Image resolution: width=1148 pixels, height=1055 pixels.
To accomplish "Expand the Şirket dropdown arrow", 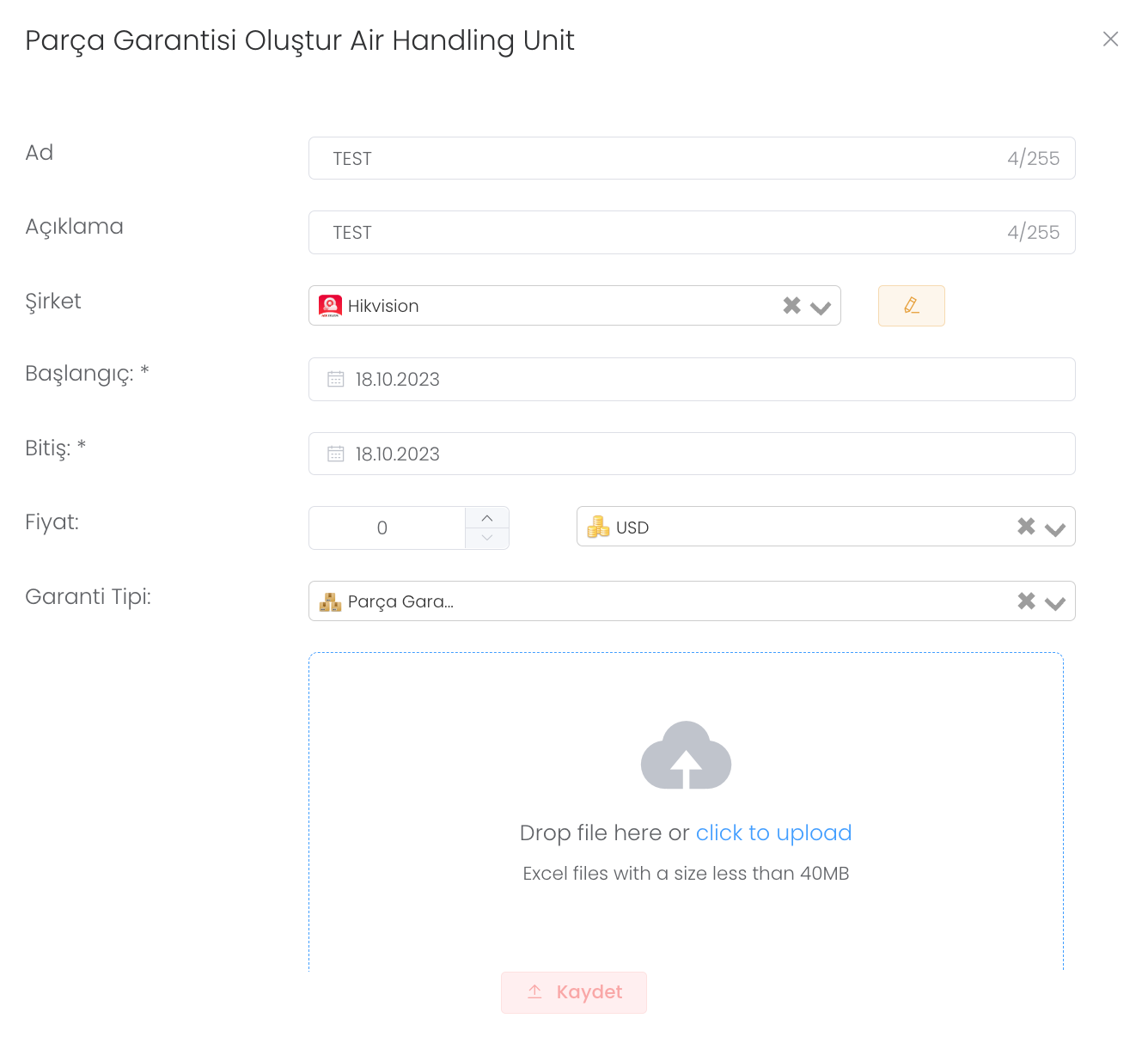I will click(821, 308).
